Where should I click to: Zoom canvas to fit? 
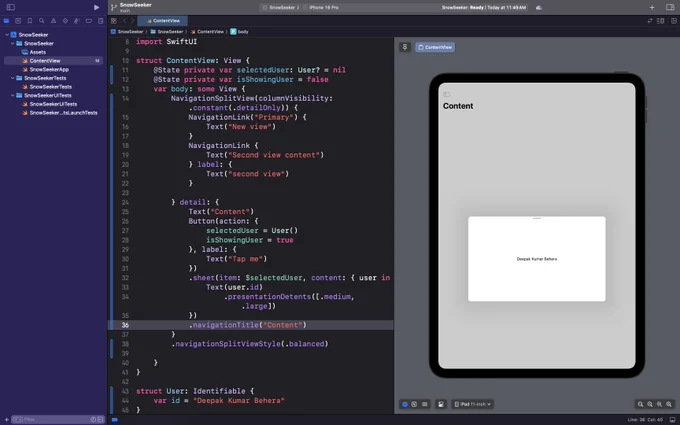[659, 404]
